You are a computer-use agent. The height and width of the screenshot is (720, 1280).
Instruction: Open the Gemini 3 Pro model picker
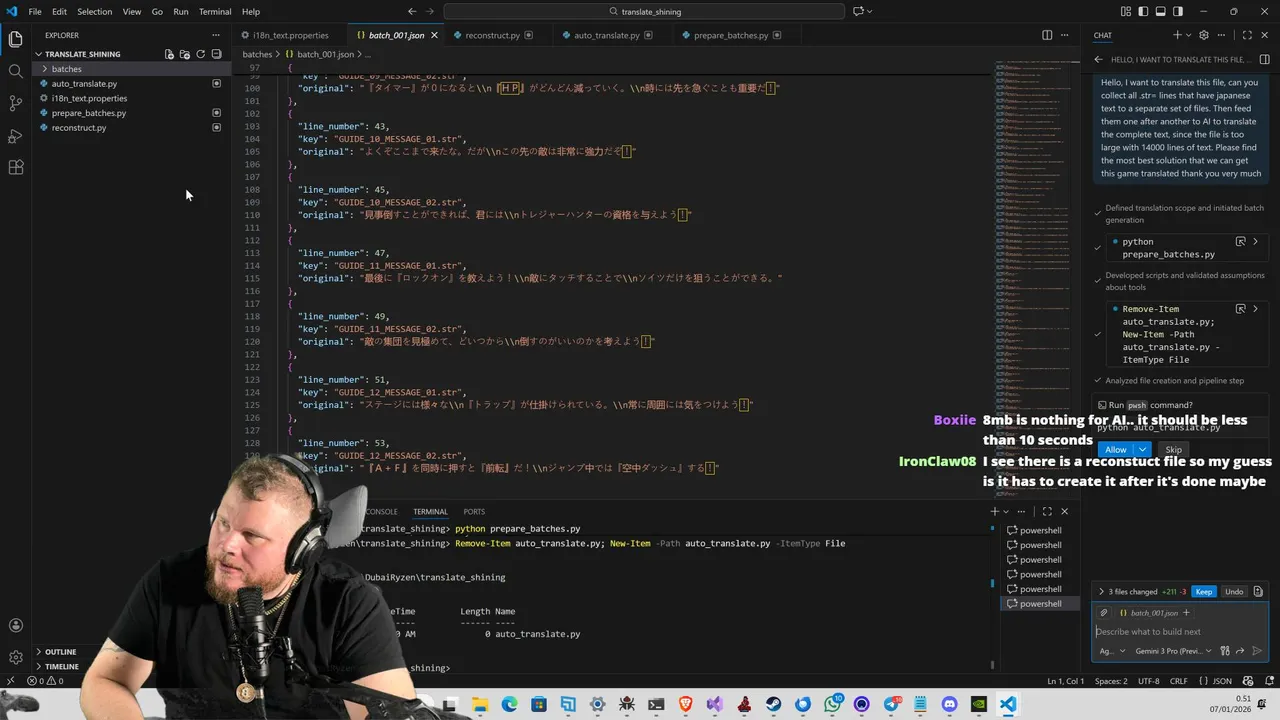point(1174,651)
